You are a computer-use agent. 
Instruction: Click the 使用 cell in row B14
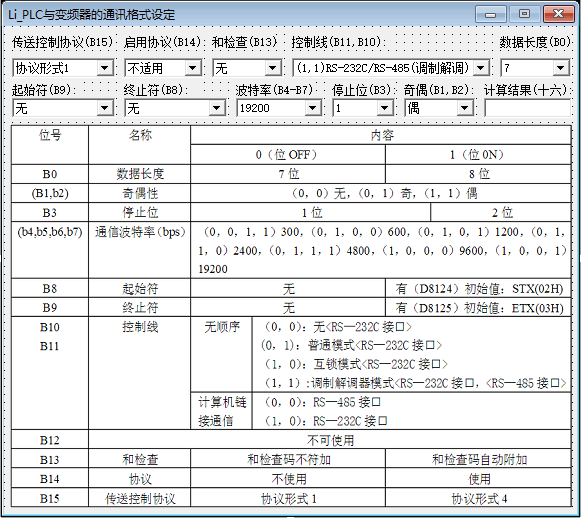[x=479, y=479]
